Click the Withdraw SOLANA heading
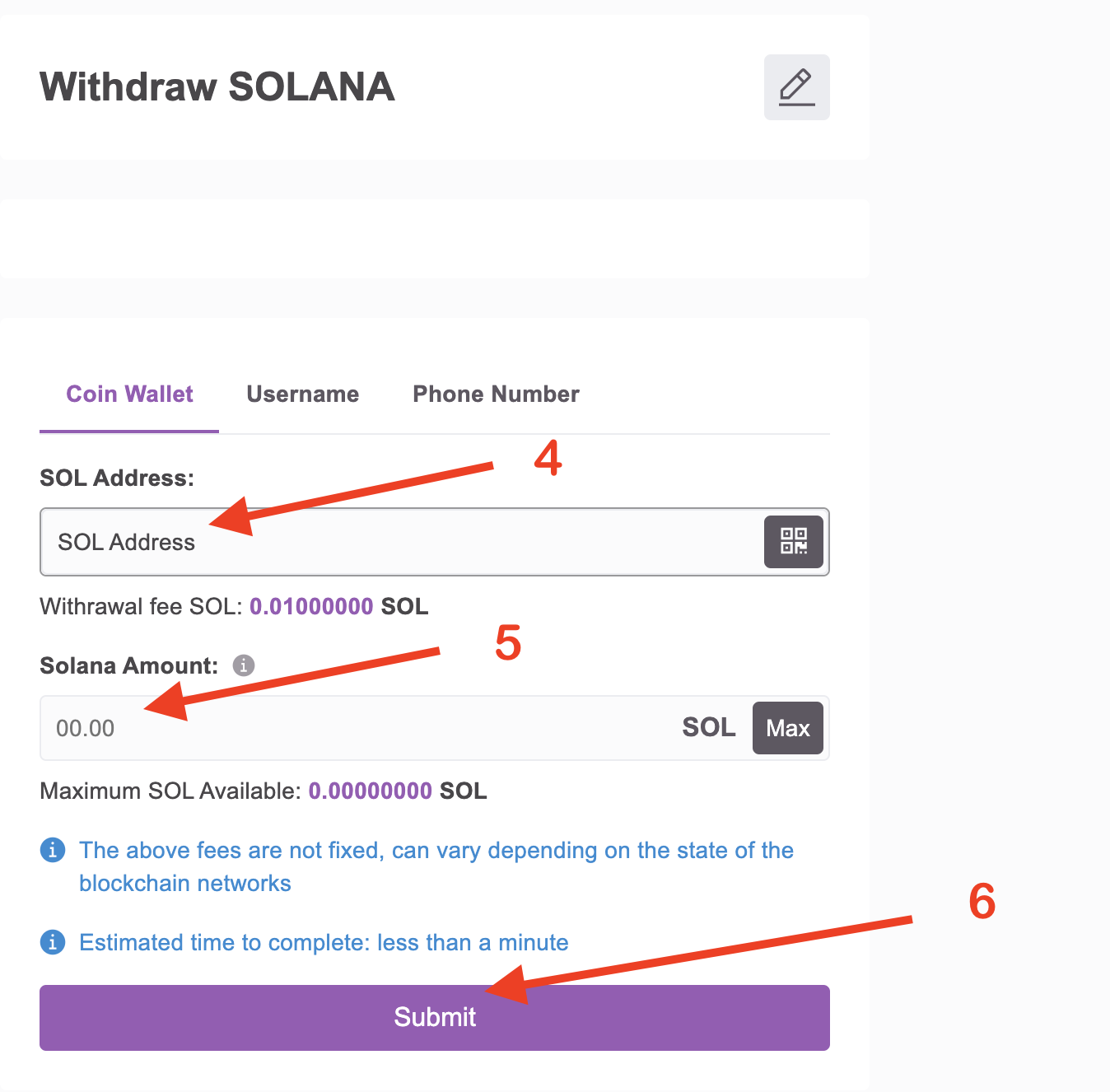The image size is (1110, 1092). pos(217,86)
